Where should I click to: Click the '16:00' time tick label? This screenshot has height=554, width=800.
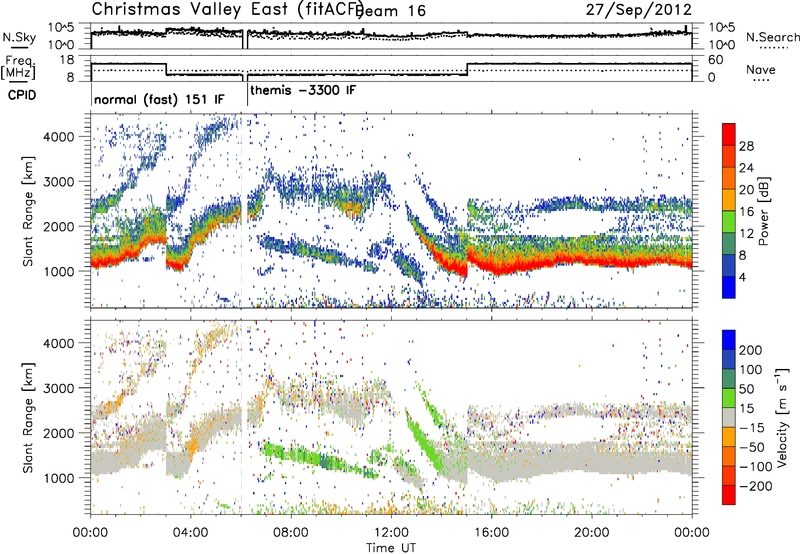[x=491, y=533]
